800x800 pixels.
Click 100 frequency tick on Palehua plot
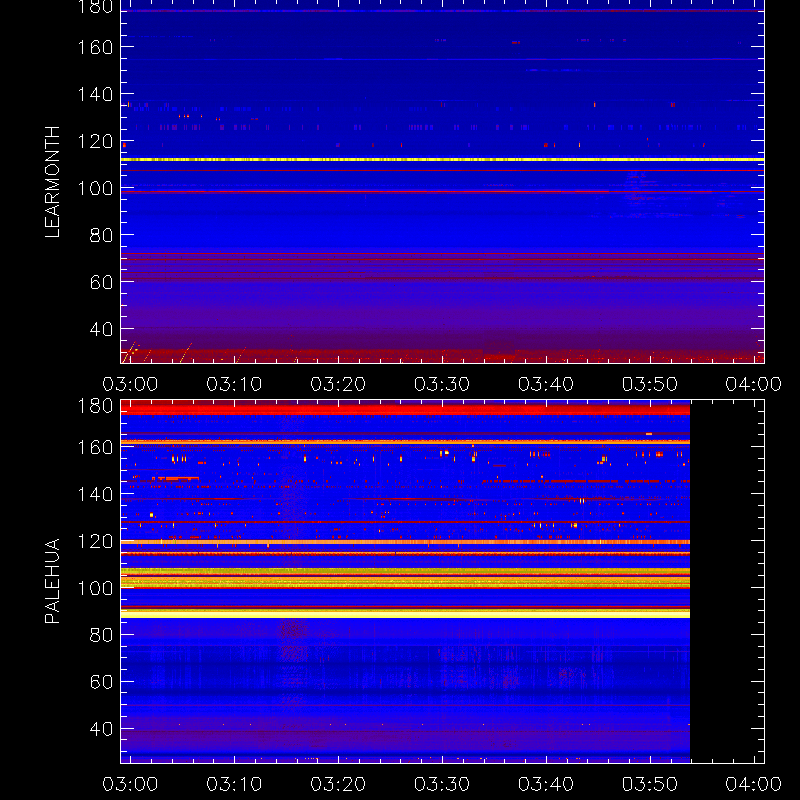[x=95, y=588]
